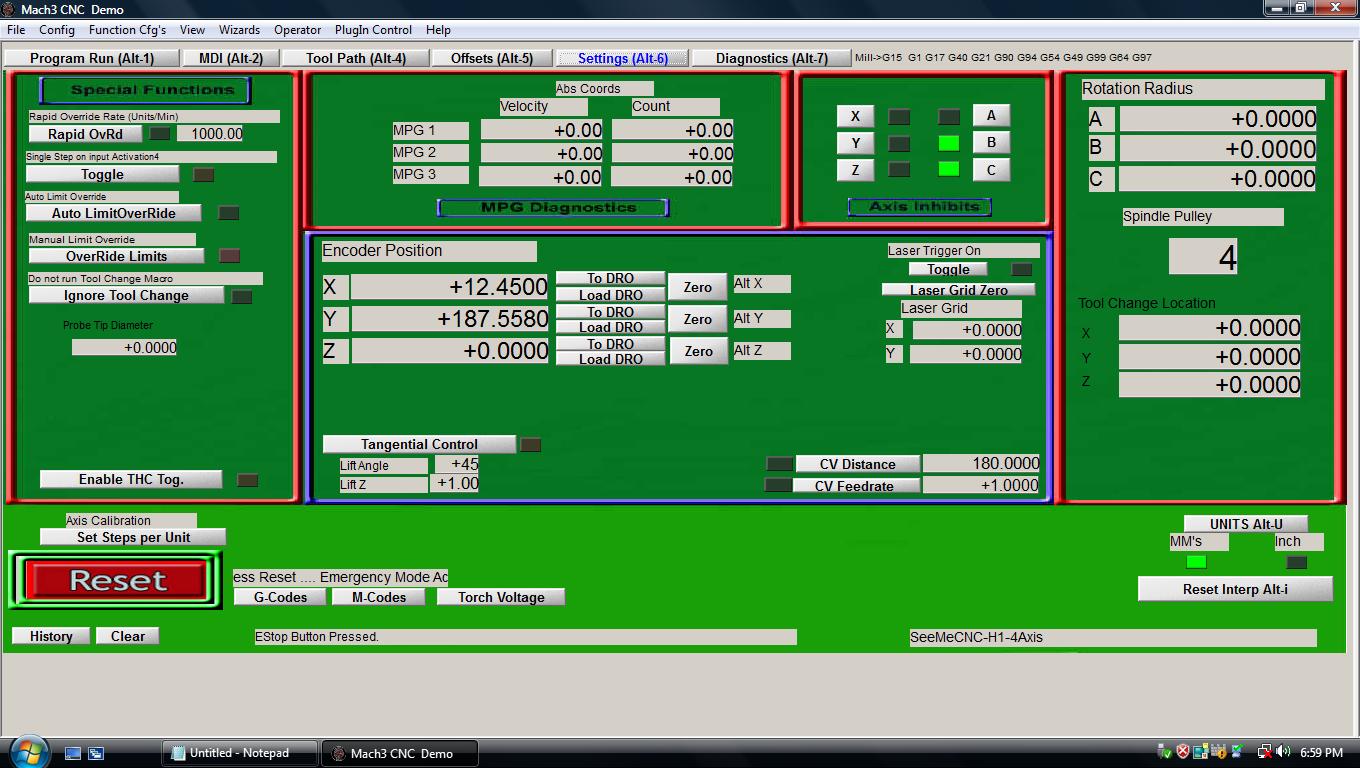Toggle the Laser Trigger On button
Screen dimensions: 1360x768
click(x=948, y=269)
